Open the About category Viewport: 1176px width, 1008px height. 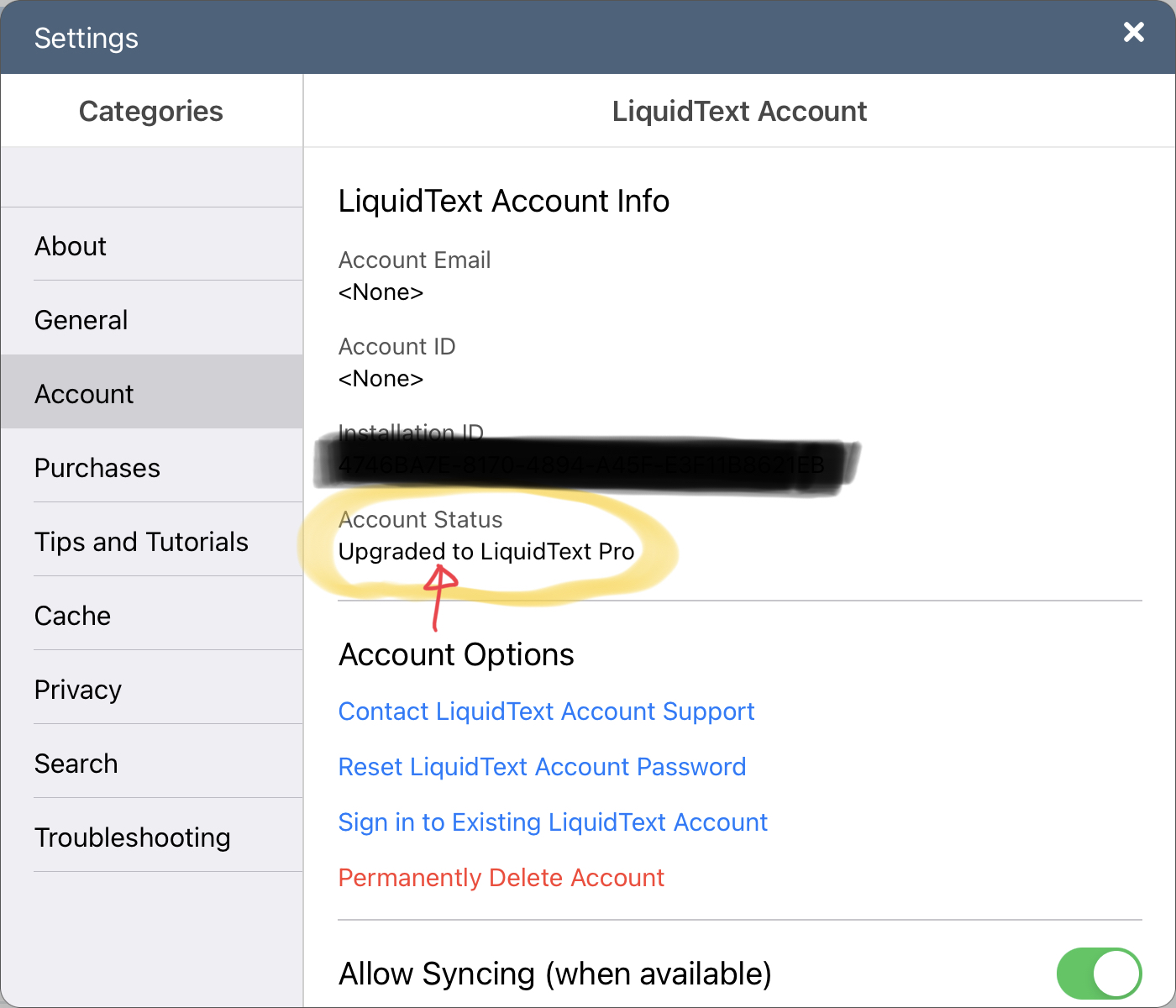pos(152,246)
